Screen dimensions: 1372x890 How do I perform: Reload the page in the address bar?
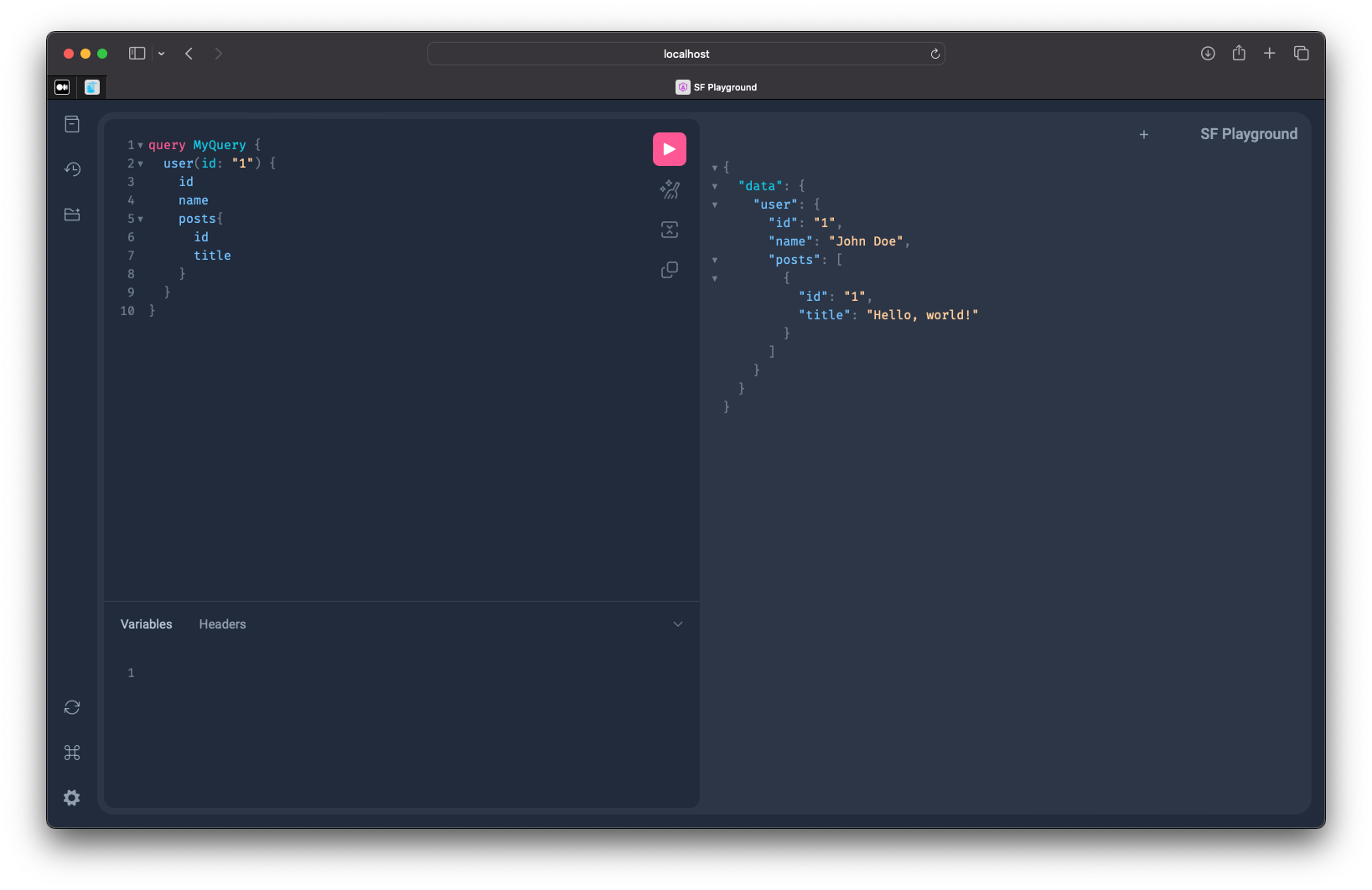tap(935, 54)
